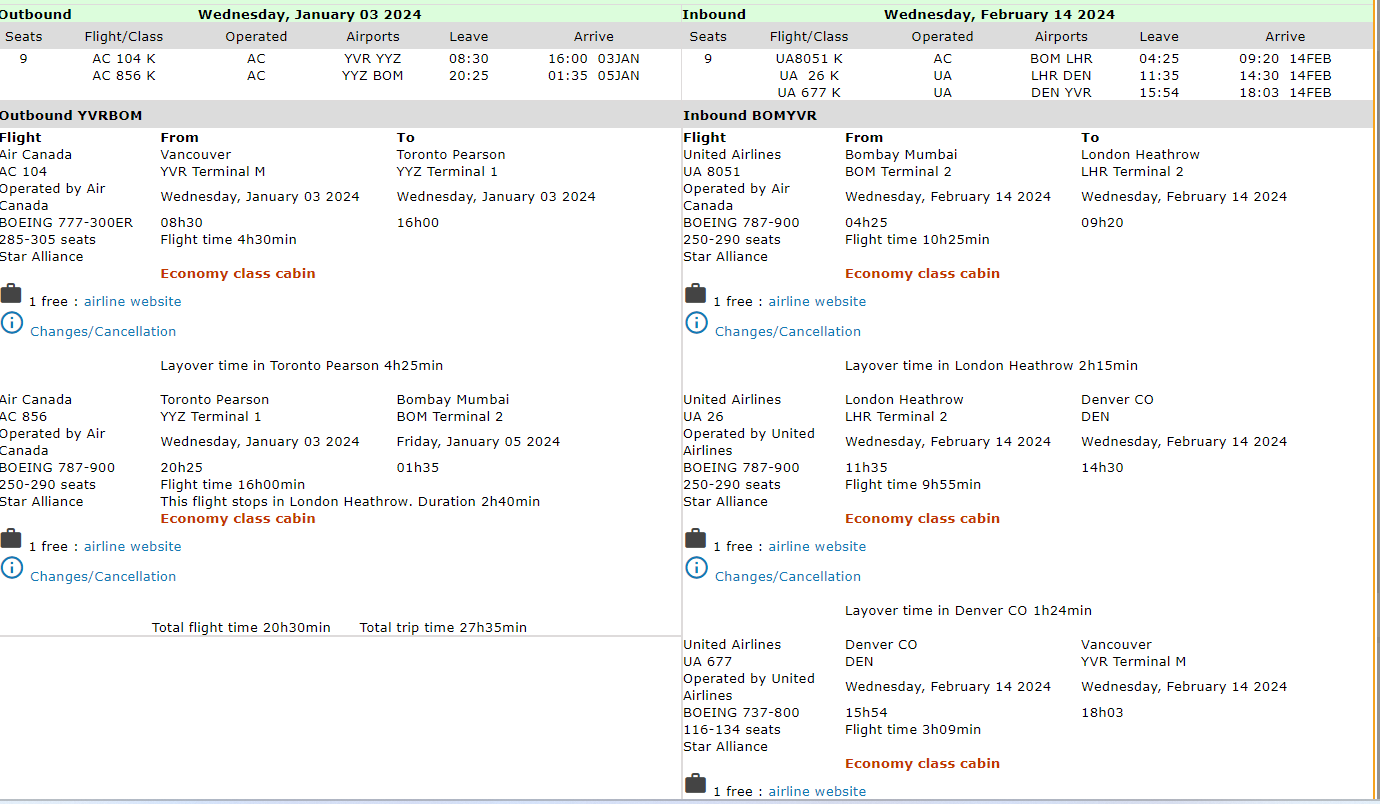Visit airline website link for flight UA 8051
Viewport: 1380px width, 804px height.
(817, 302)
